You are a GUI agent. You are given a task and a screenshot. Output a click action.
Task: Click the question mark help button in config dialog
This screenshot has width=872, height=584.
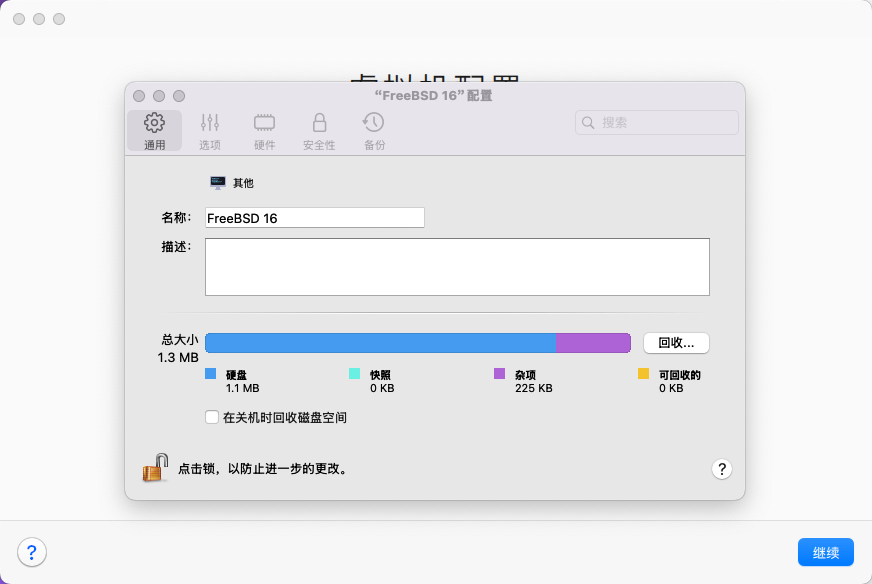point(721,469)
